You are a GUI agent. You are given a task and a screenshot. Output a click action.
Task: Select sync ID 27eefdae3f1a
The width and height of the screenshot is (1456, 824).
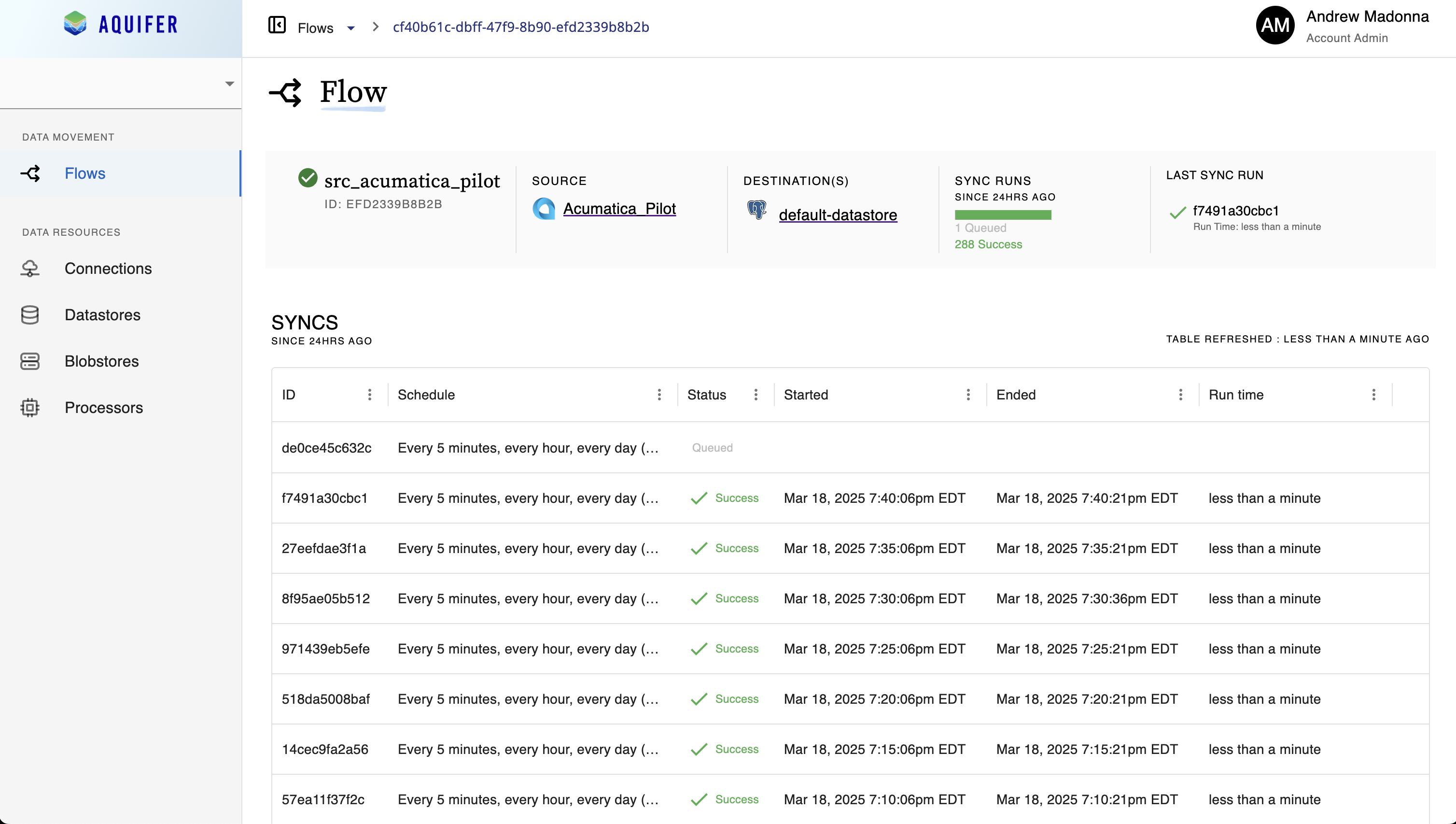tap(323, 548)
